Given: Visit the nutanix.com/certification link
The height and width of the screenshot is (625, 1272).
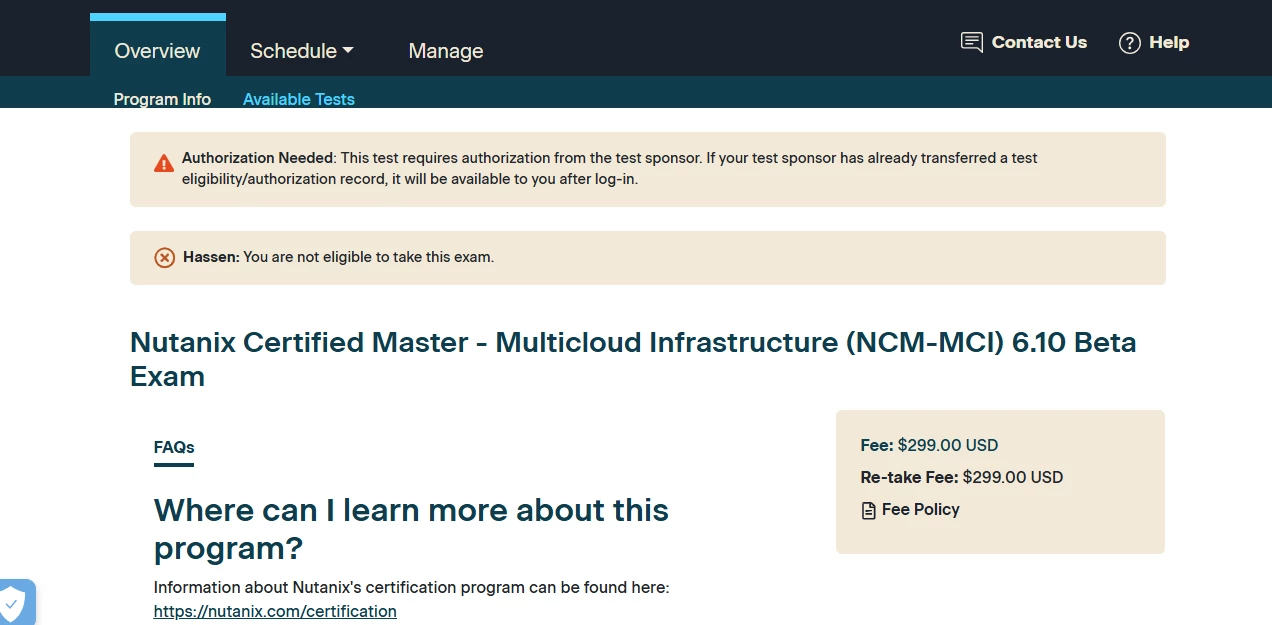Looking at the screenshot, I should (275, 611).
